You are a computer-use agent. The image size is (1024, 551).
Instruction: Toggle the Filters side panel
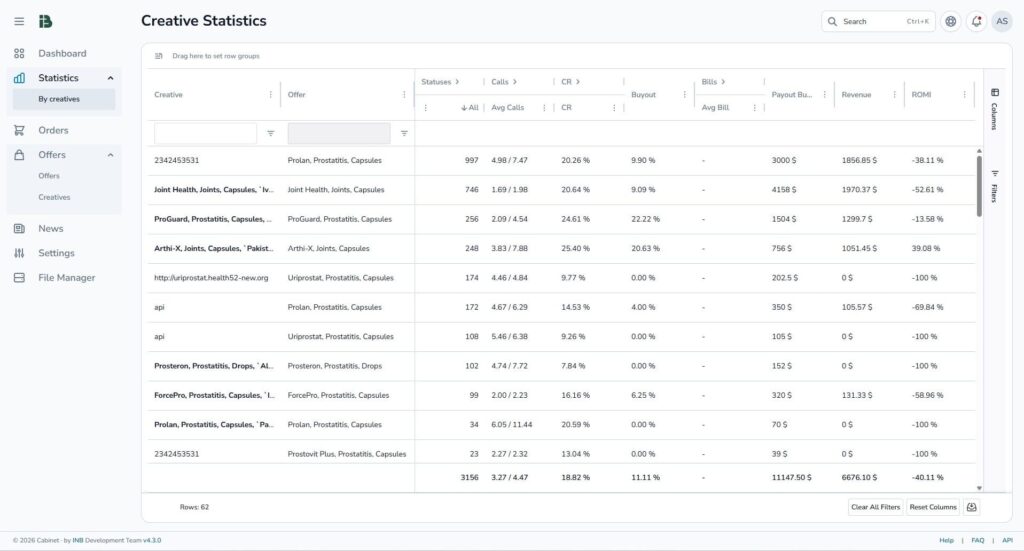click(x=994, y=186)
